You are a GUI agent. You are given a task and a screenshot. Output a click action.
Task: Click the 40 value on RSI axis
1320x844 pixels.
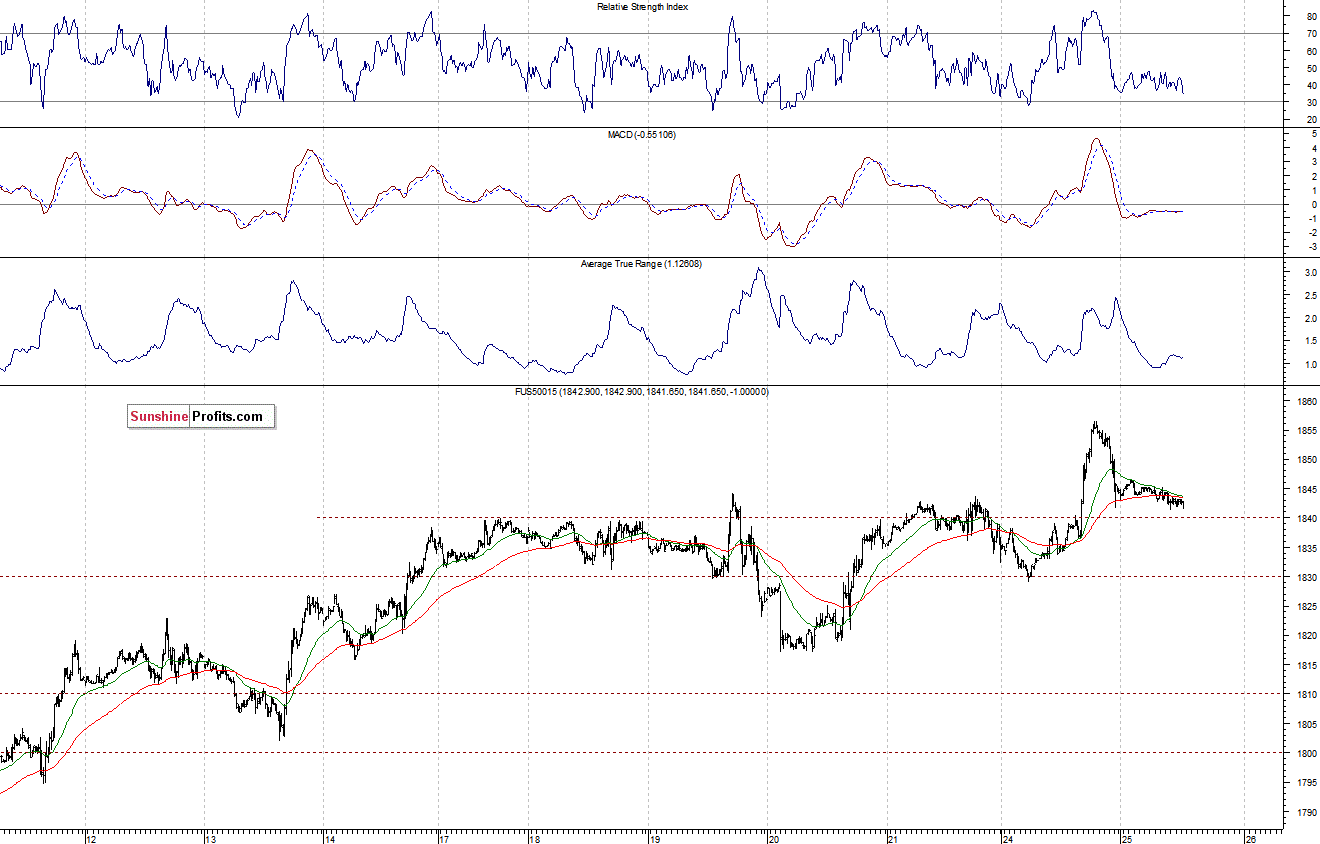pyautogui.click(x=1310, y=86)
